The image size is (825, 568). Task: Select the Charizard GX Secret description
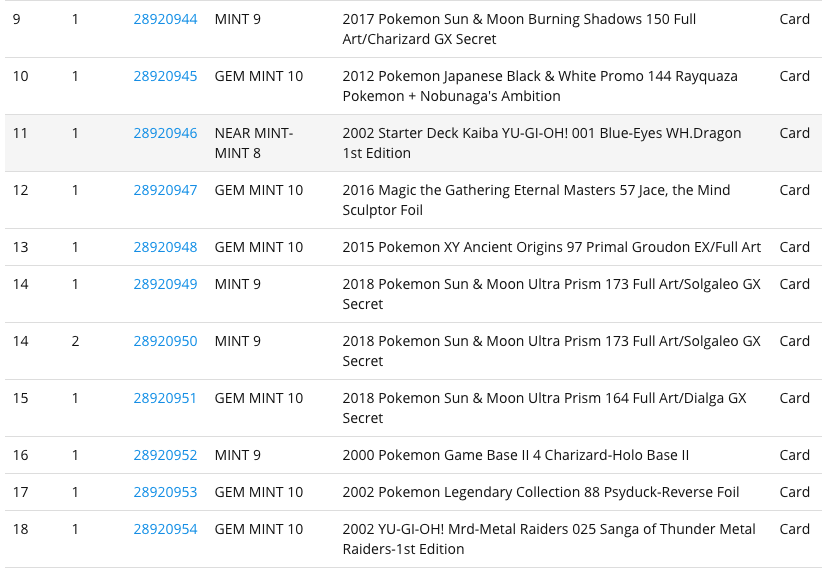(519, 29)
